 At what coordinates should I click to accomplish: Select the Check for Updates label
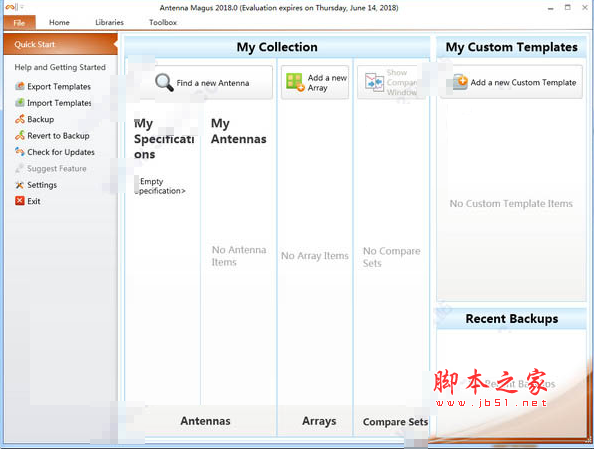pyautogui.click(x=61, y=152)
